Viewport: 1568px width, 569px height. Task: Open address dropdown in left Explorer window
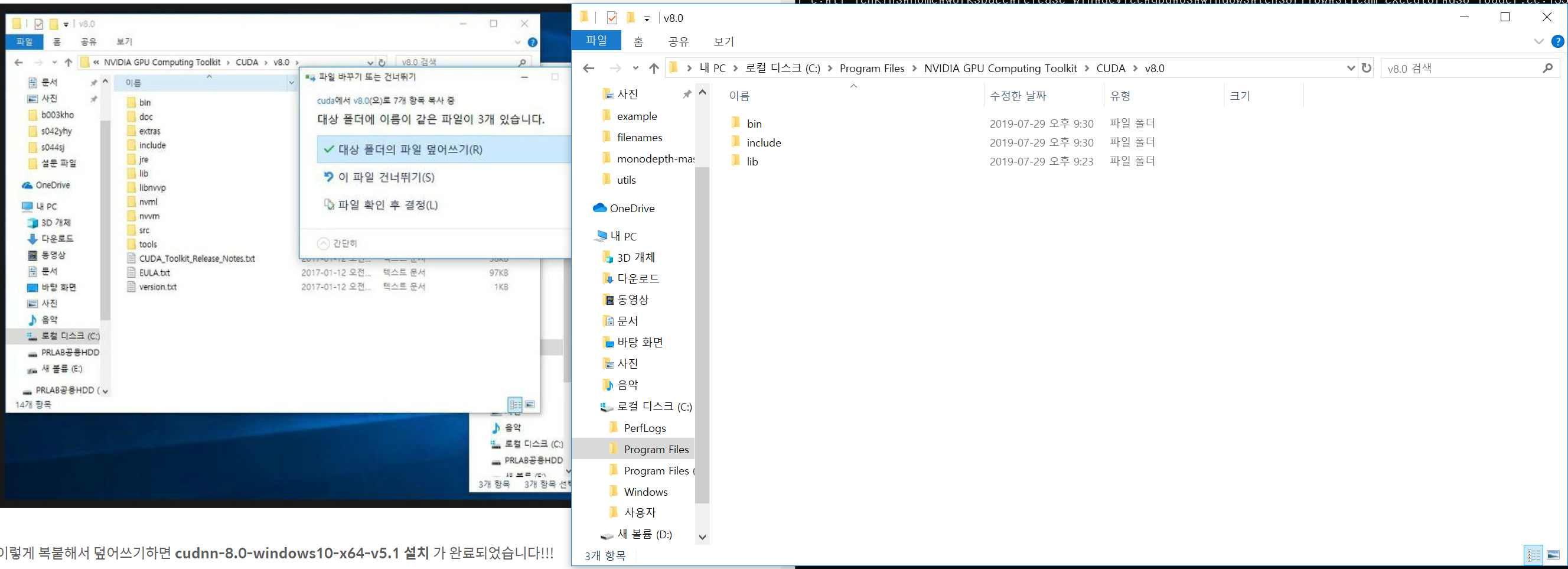click(x=370, y=62)
